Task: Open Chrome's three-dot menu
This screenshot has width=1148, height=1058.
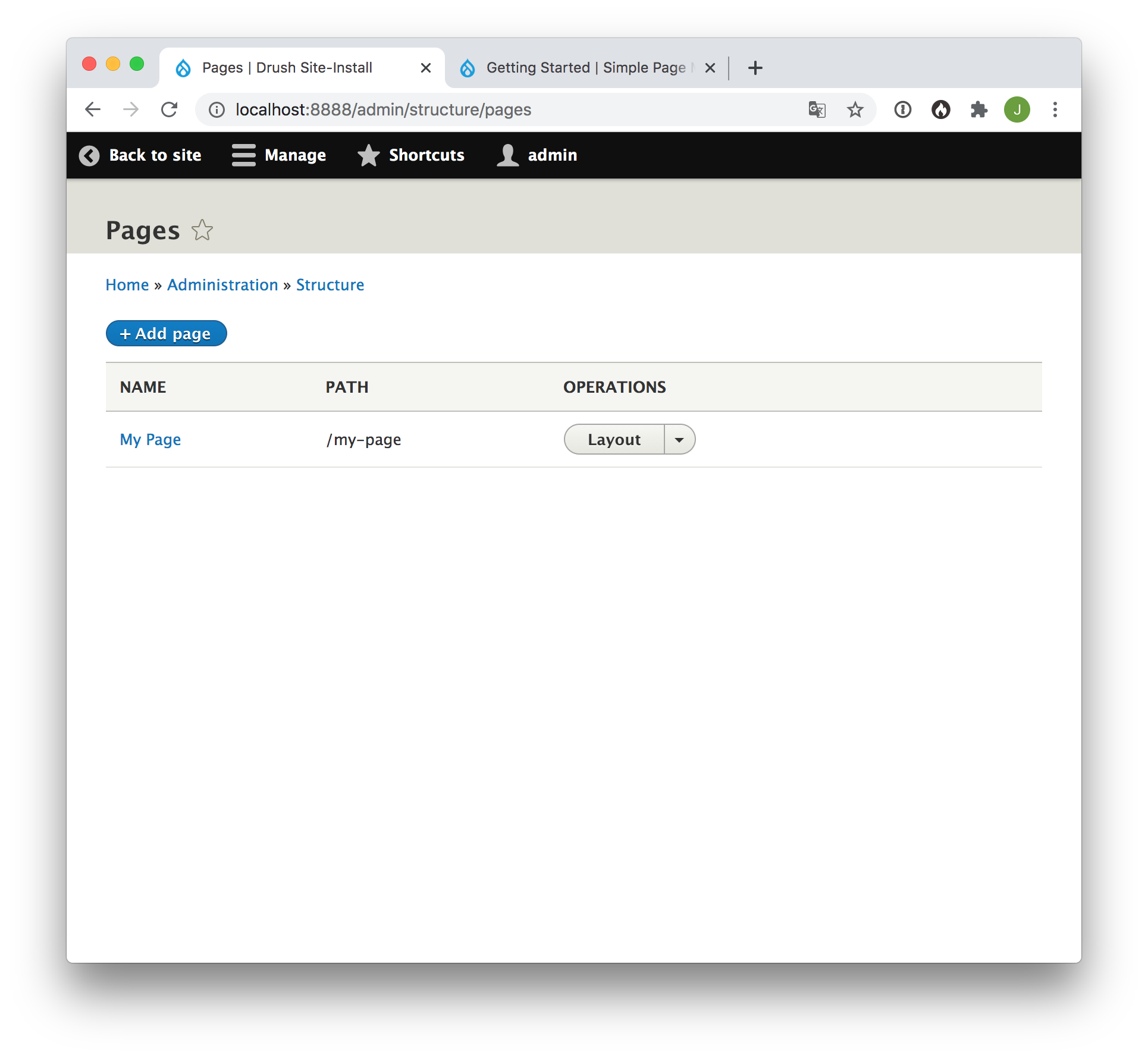Action: pos(1055,109)
